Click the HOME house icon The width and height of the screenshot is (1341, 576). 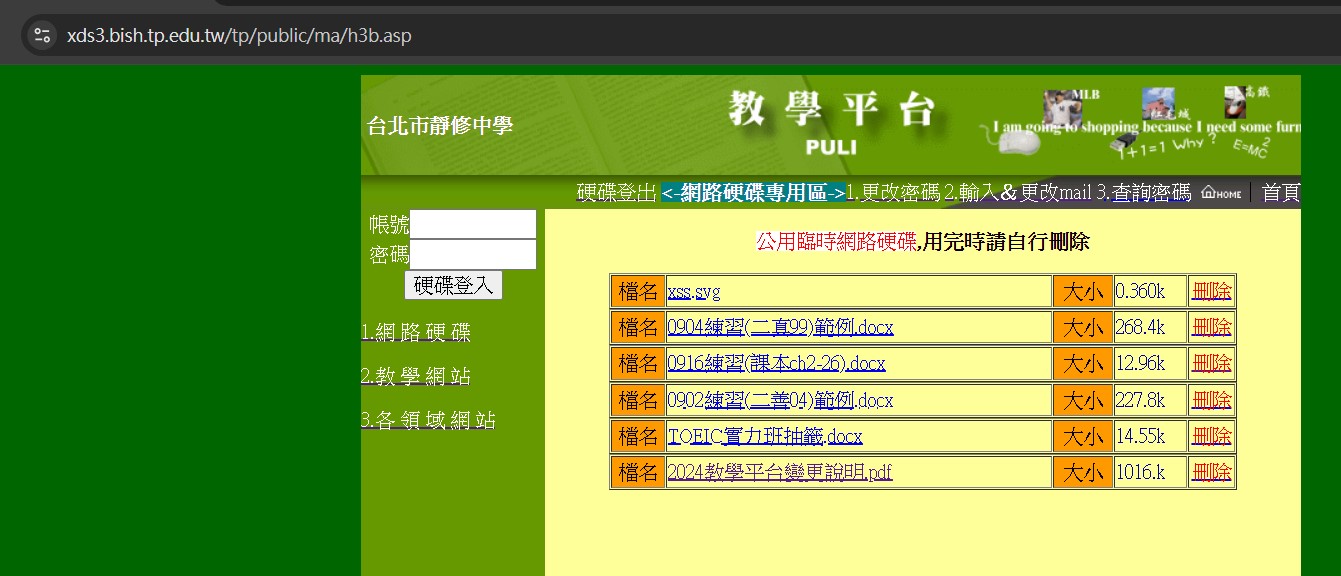pyautogui.click(x=1221, y=193)
